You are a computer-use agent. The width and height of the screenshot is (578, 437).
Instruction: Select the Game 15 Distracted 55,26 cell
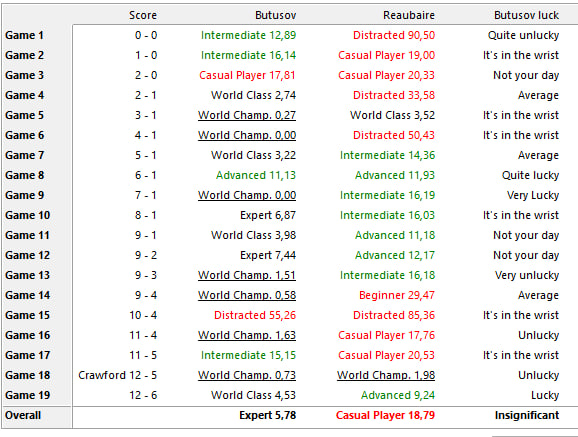click(x=255, y=315)
